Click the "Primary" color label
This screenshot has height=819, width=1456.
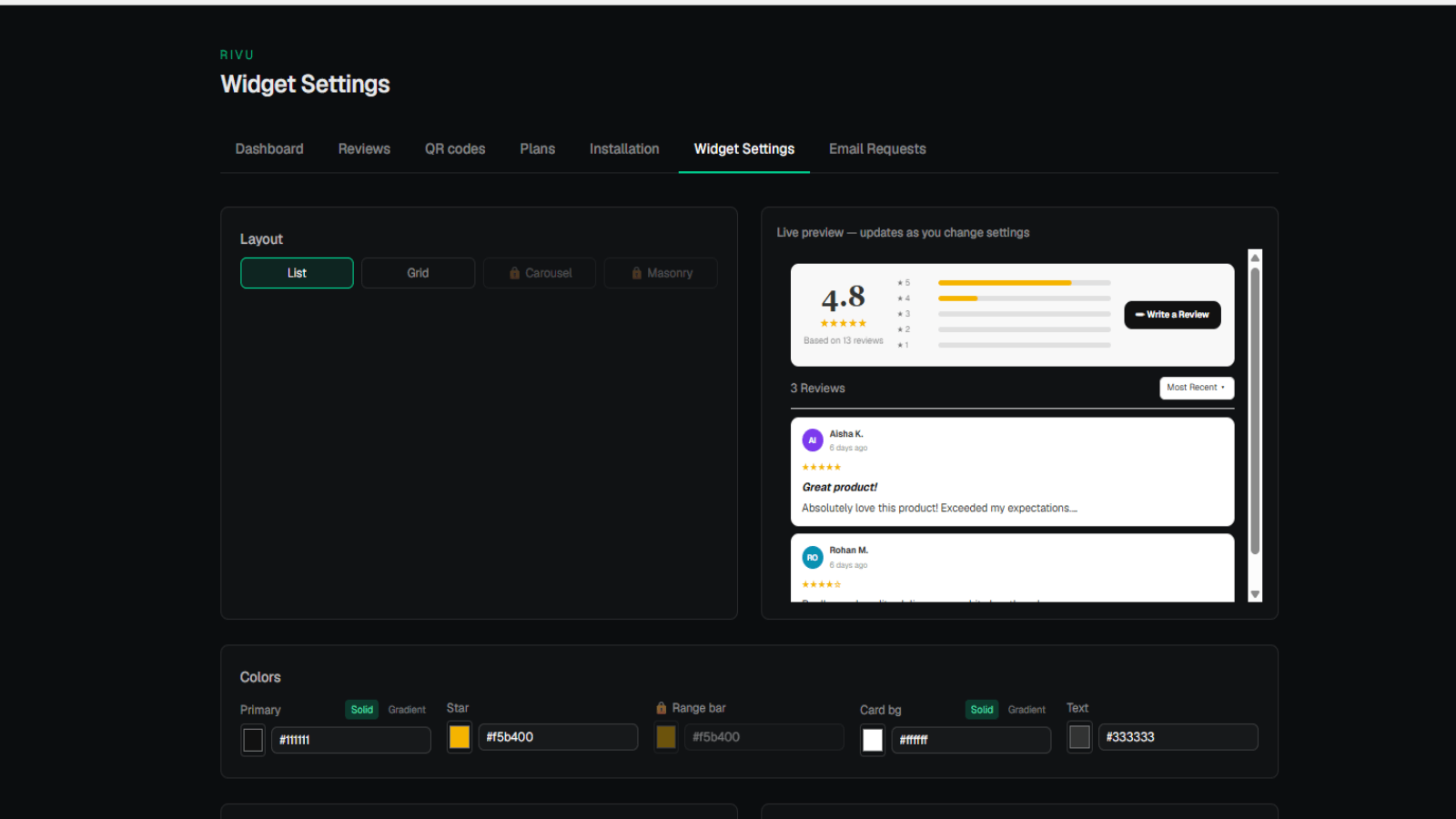(x=260, y=710)
